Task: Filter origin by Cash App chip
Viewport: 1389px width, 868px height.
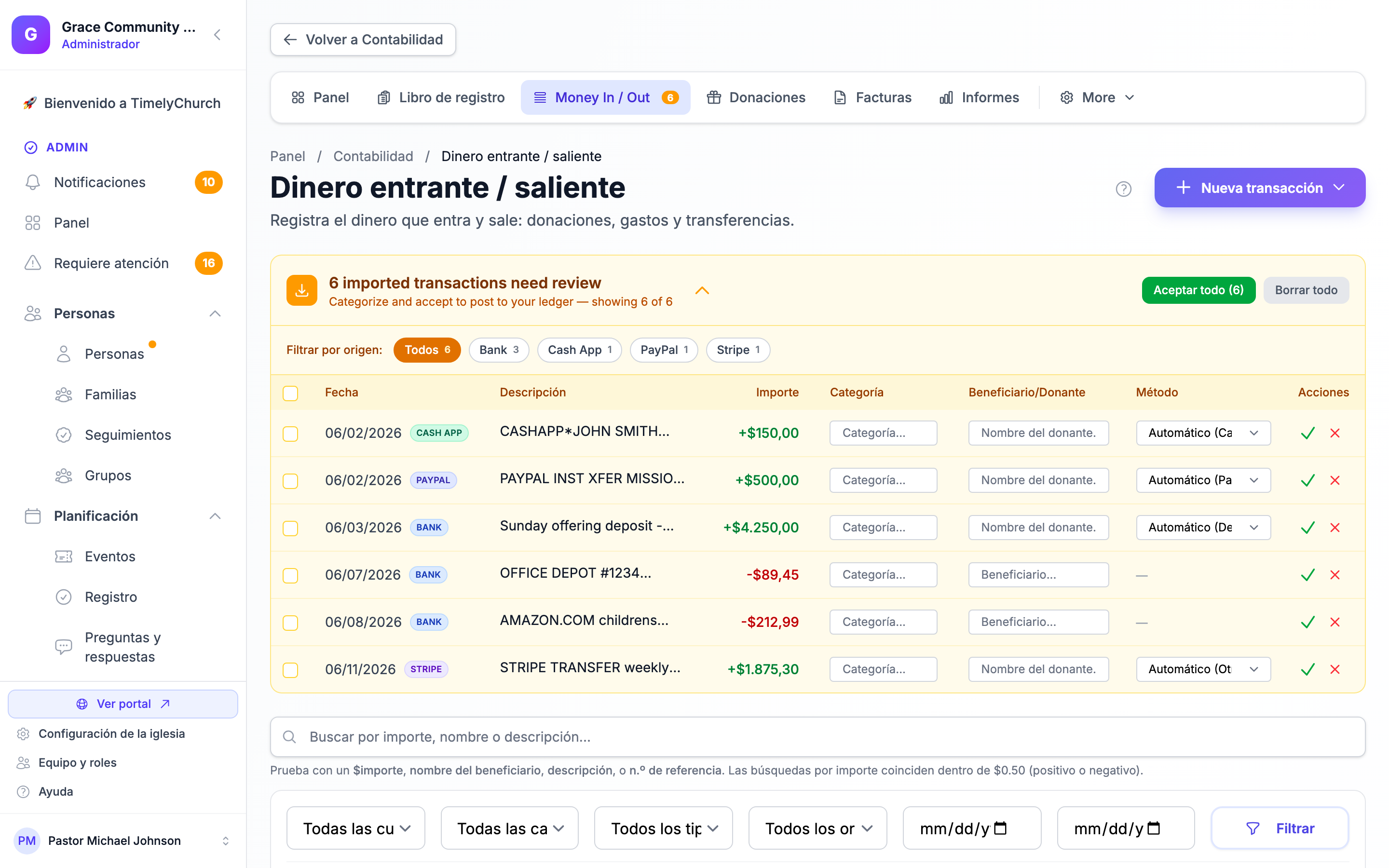Action: click(x=579, y=350)
